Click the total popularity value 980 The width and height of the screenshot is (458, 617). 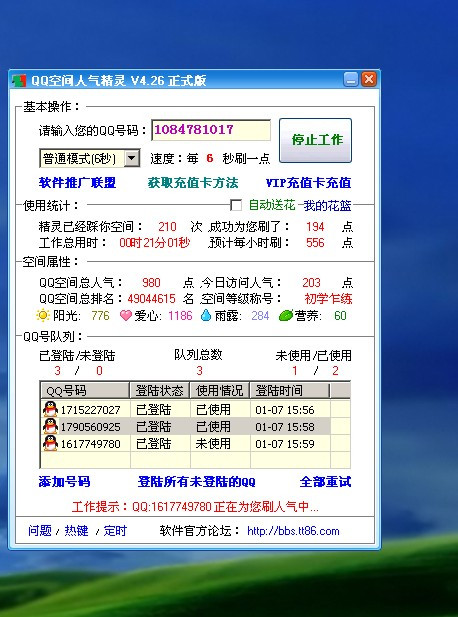(151, 283)
